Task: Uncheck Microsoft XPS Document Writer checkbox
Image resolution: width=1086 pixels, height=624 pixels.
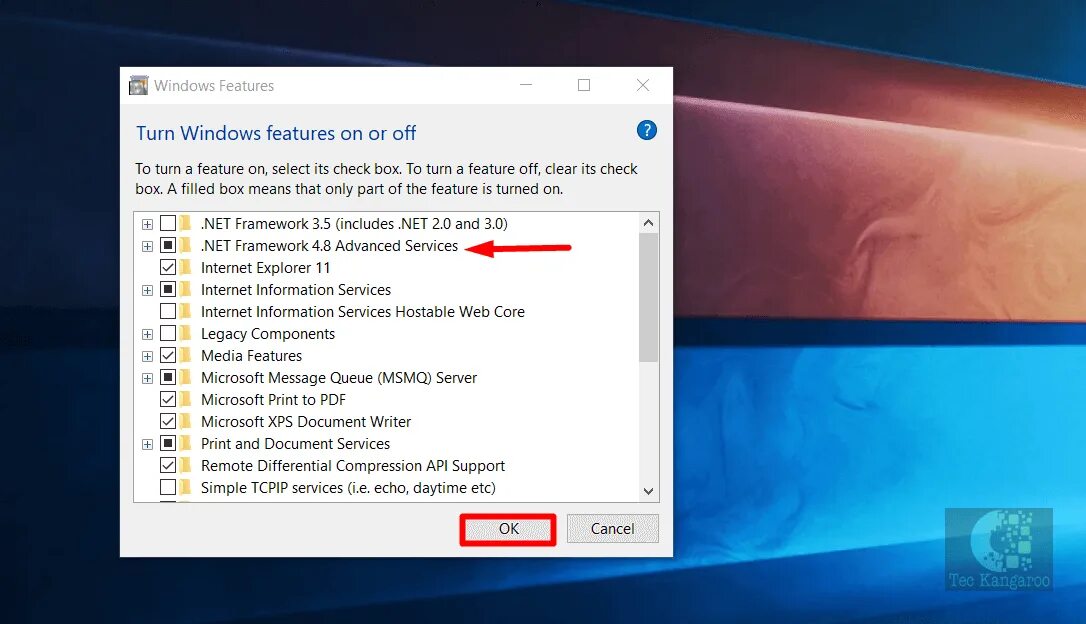Action: [x=168, y=421]
